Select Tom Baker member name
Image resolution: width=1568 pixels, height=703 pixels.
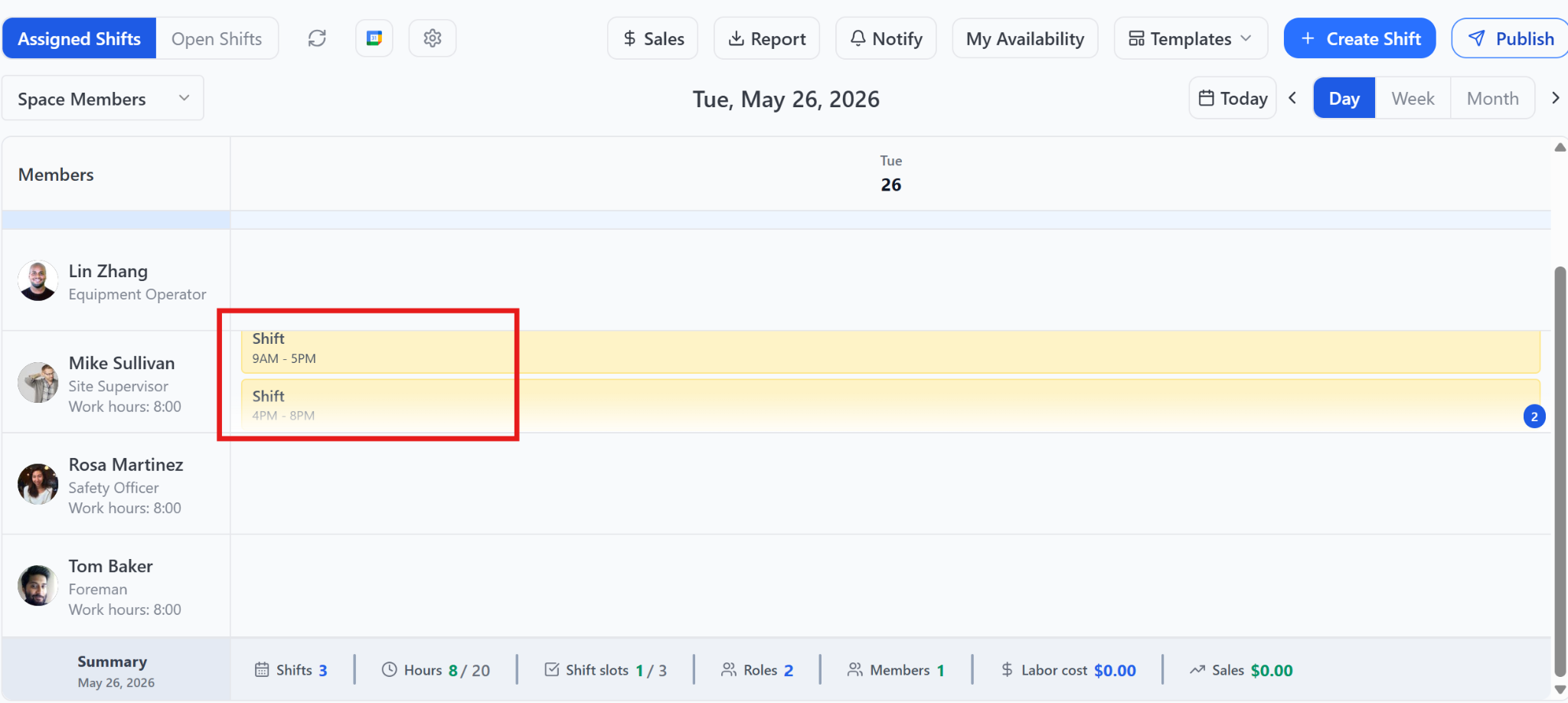click(x=111, y=566)
